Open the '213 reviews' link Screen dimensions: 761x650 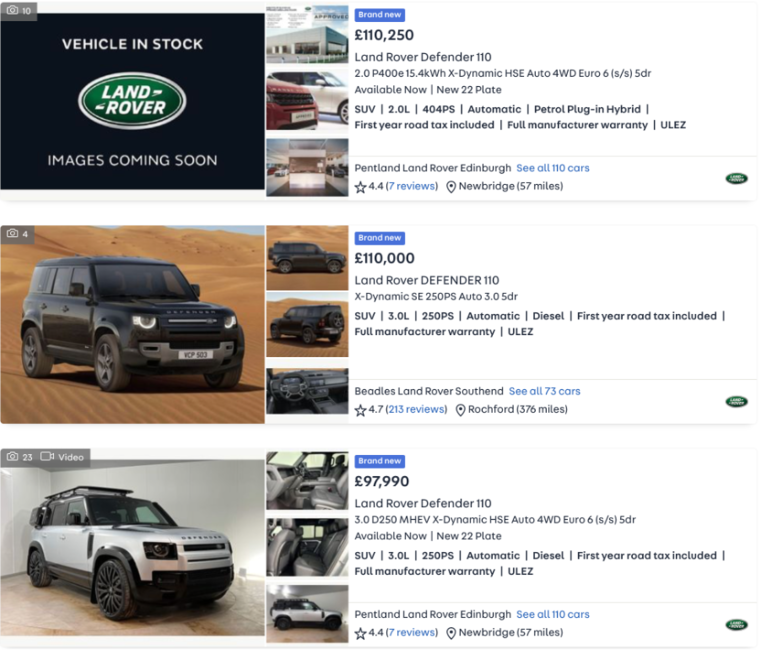416,409
